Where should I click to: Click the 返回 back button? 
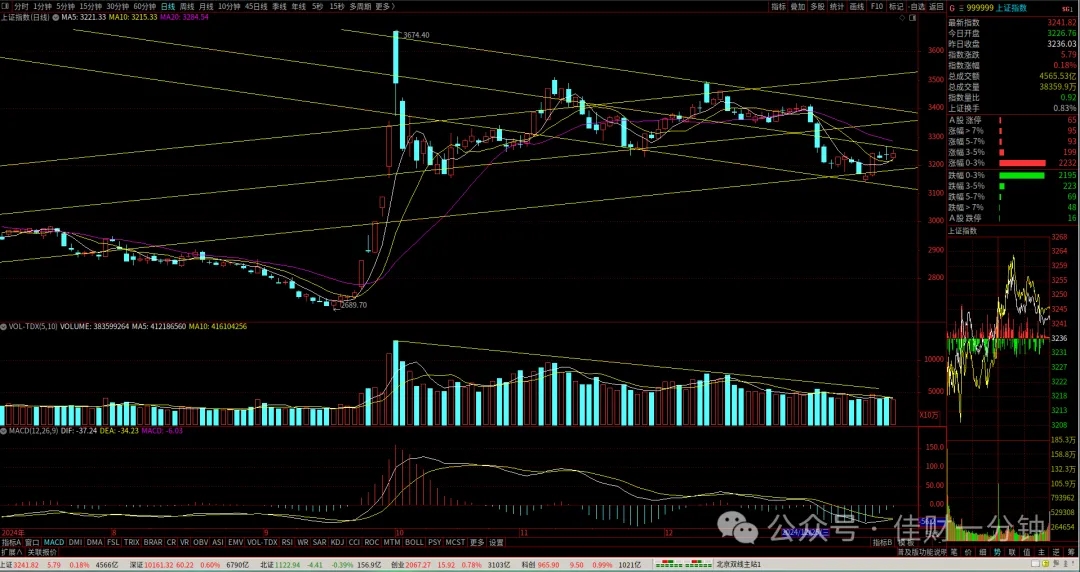(936, 6)
